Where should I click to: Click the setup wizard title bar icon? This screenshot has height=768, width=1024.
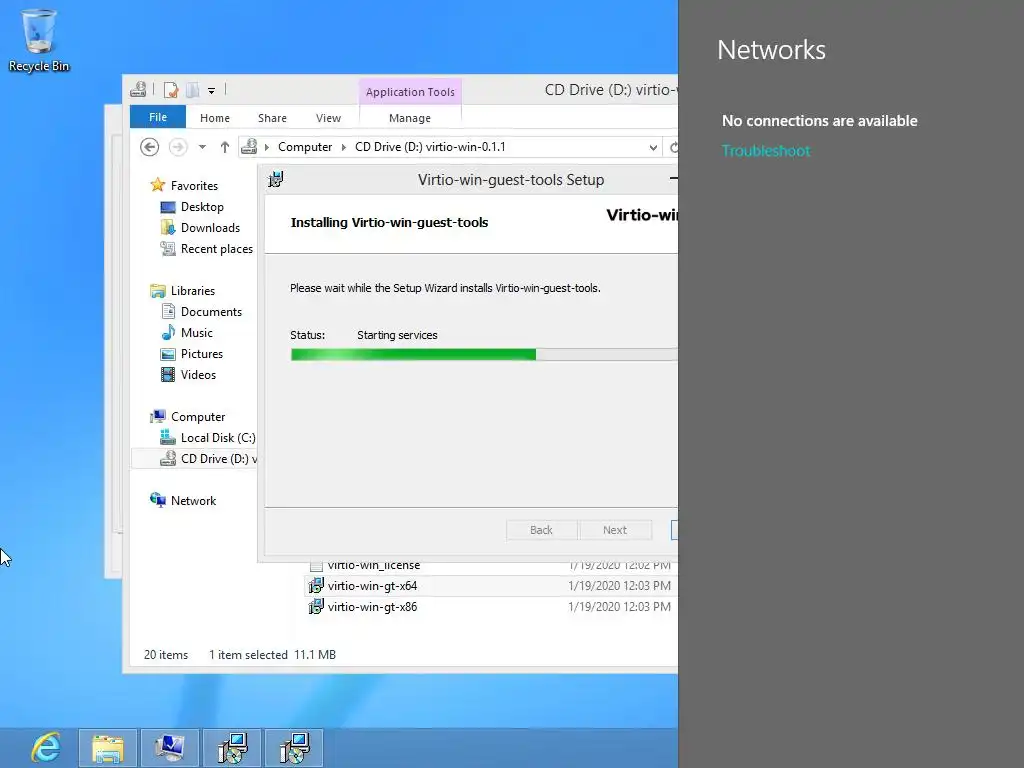pos(276,180)
